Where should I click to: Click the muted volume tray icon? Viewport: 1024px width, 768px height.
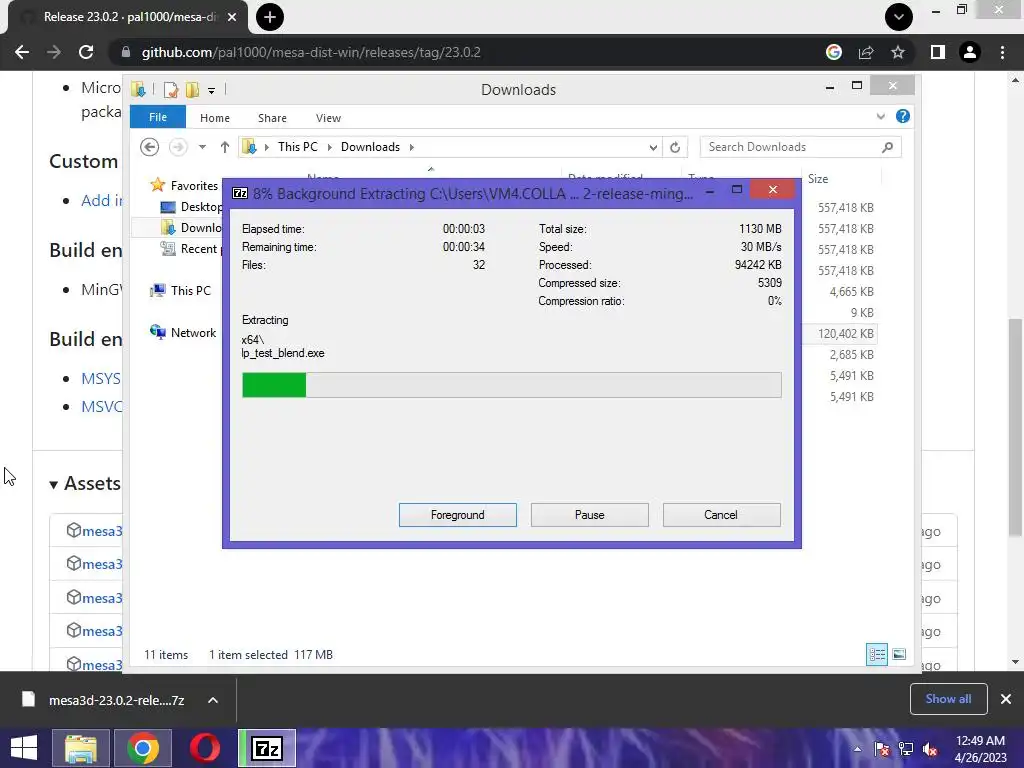pyautogui.click(x=930, y=749)
